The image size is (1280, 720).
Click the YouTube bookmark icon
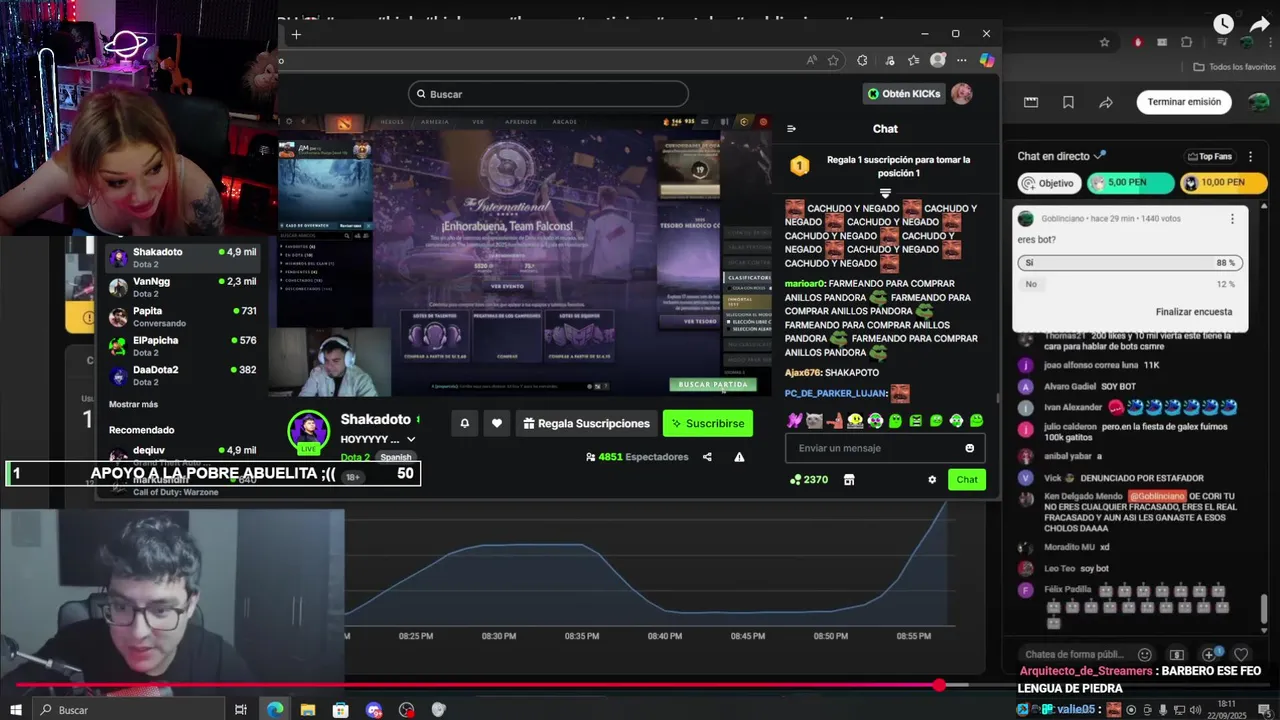coord(1068,102)
